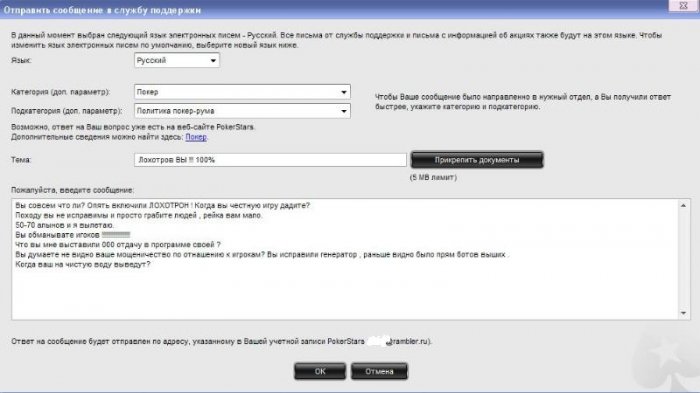Place cursor on first message line about ЛОХОТРОН
700x393 pixels.
click(x=162, y=205)
